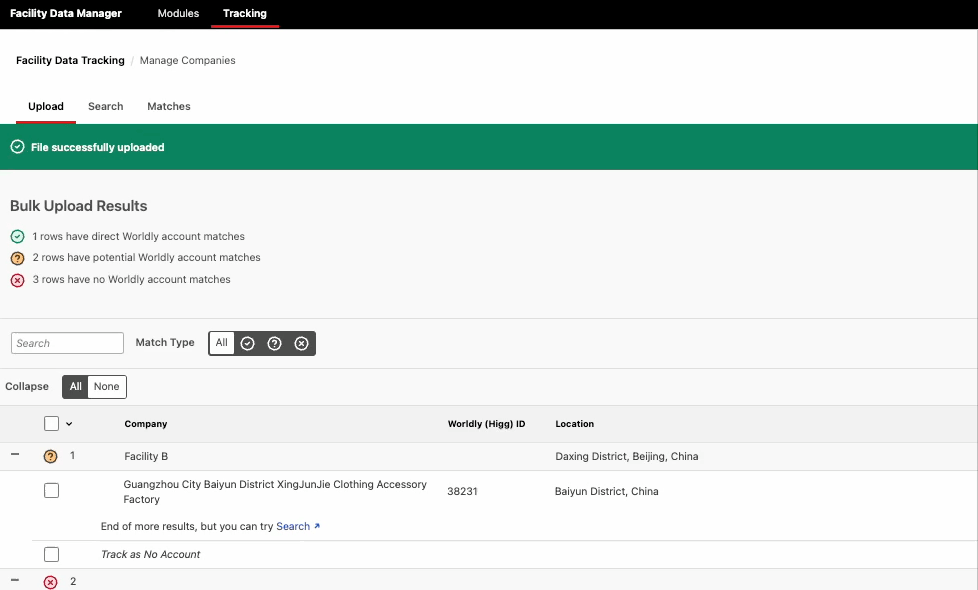The image size is (978, 590).
Task: Check the Track as No Account option
Action: coord(51,553)
